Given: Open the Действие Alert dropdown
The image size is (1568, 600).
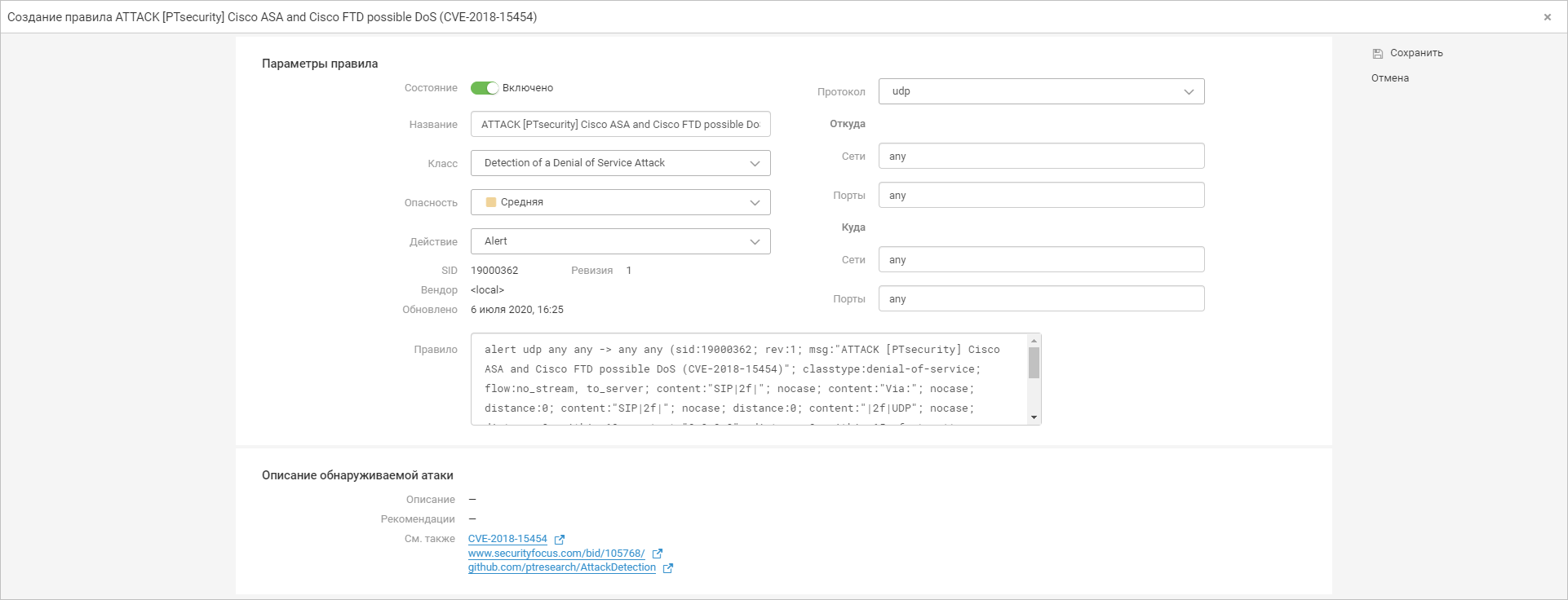Looking at the screenshot, I should point(621,241).
